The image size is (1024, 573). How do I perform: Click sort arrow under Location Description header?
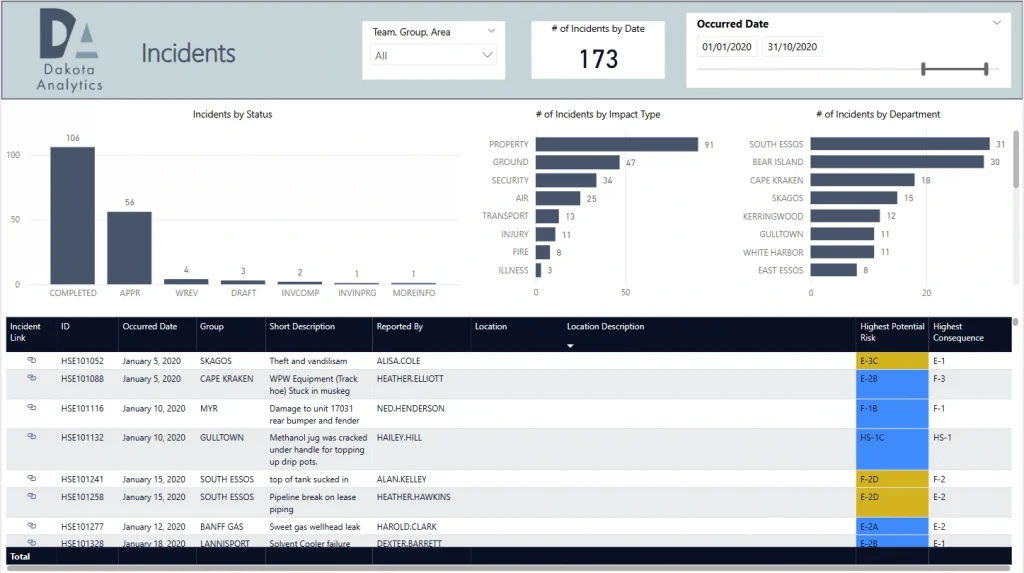coord(571,346)
